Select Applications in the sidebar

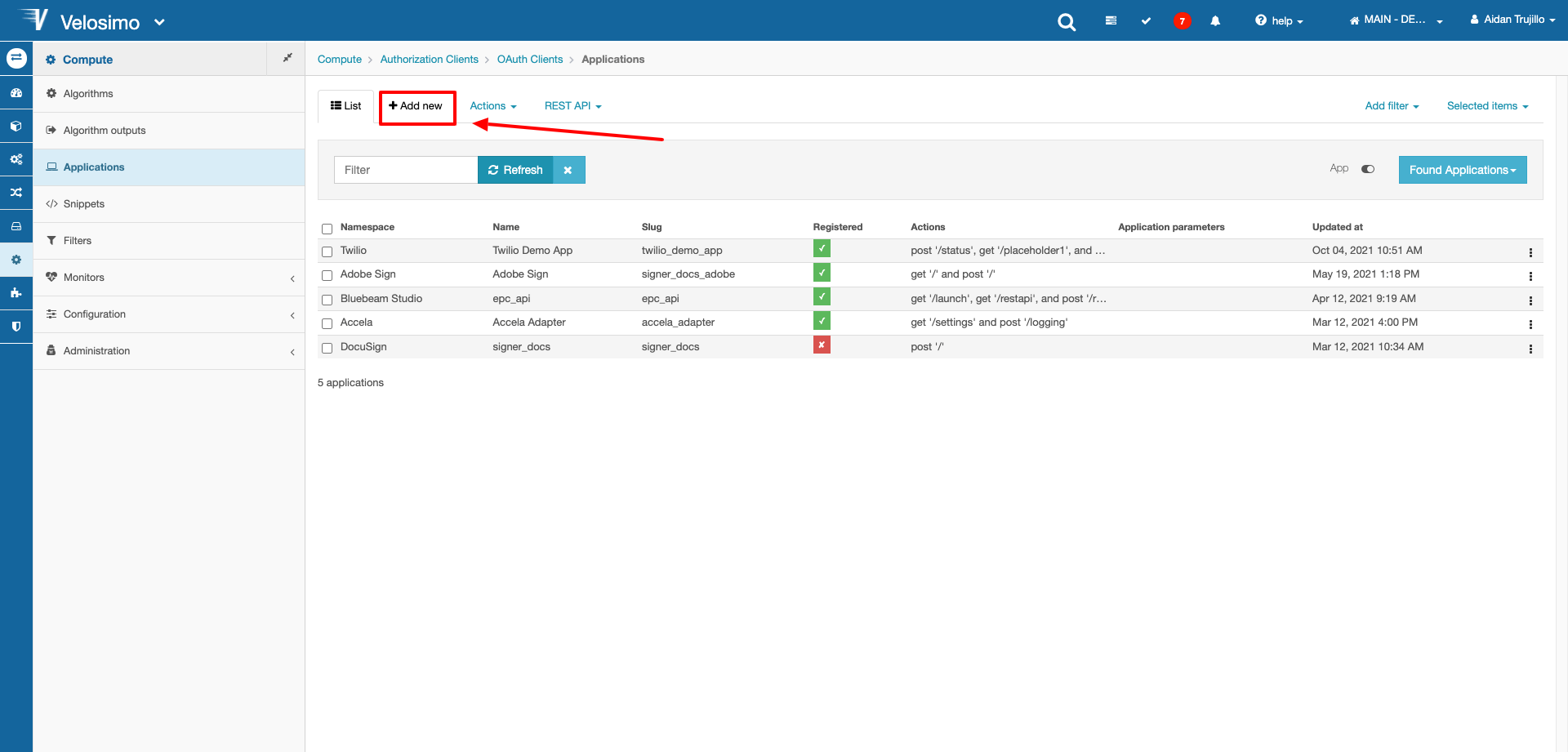[169, 167]
